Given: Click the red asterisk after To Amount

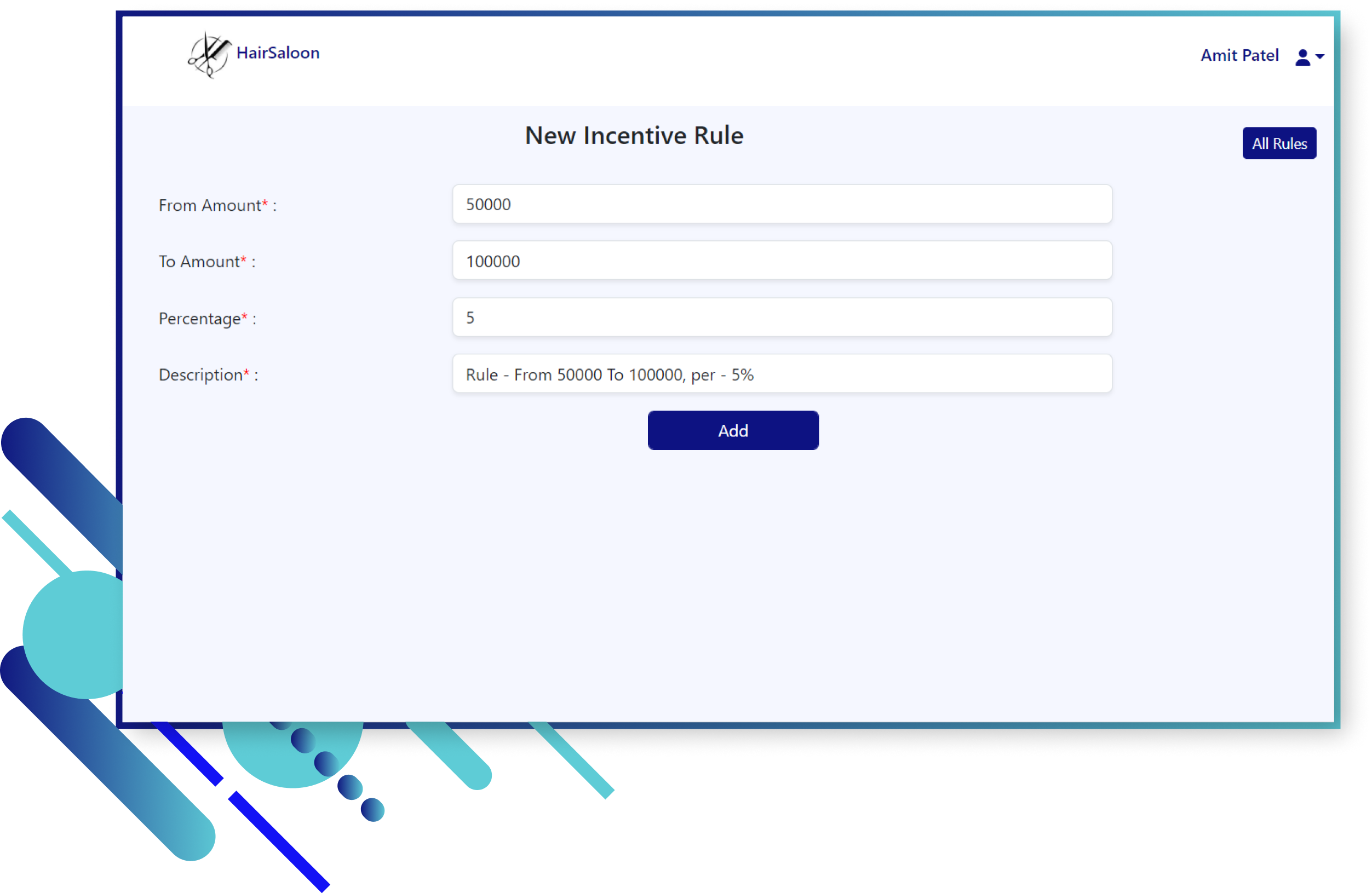Looking at the screenshot, I should pos(243,260).
